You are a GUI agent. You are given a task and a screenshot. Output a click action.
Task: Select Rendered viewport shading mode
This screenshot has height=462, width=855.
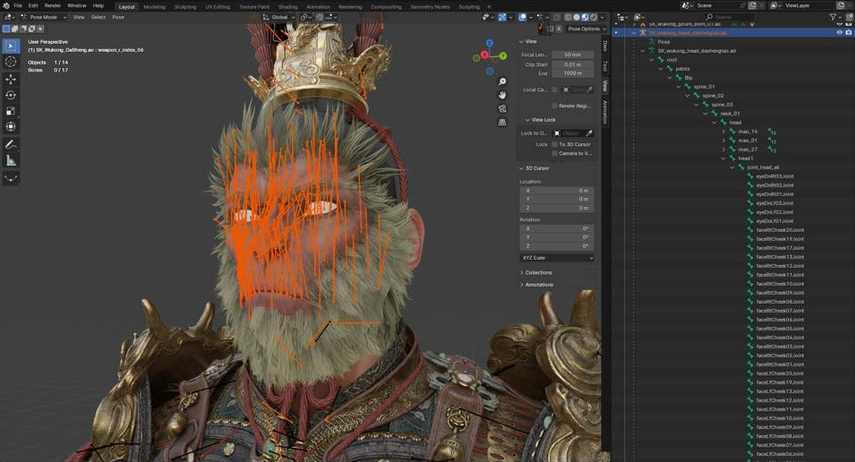coord(594,17)
